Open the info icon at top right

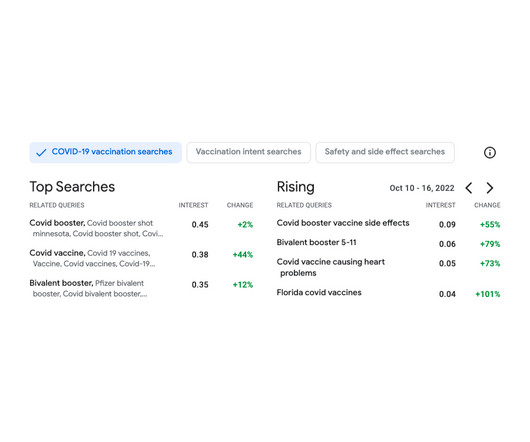tap(489, 153)
